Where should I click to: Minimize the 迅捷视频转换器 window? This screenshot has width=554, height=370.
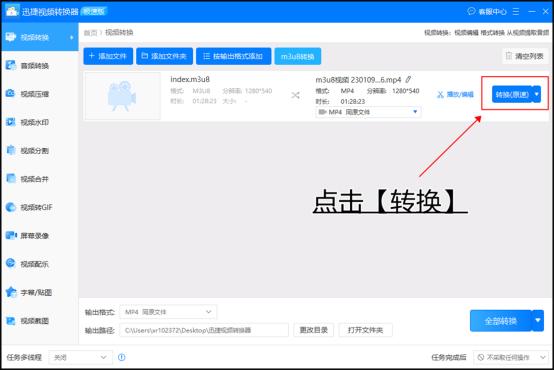click(x=532, y=12)
